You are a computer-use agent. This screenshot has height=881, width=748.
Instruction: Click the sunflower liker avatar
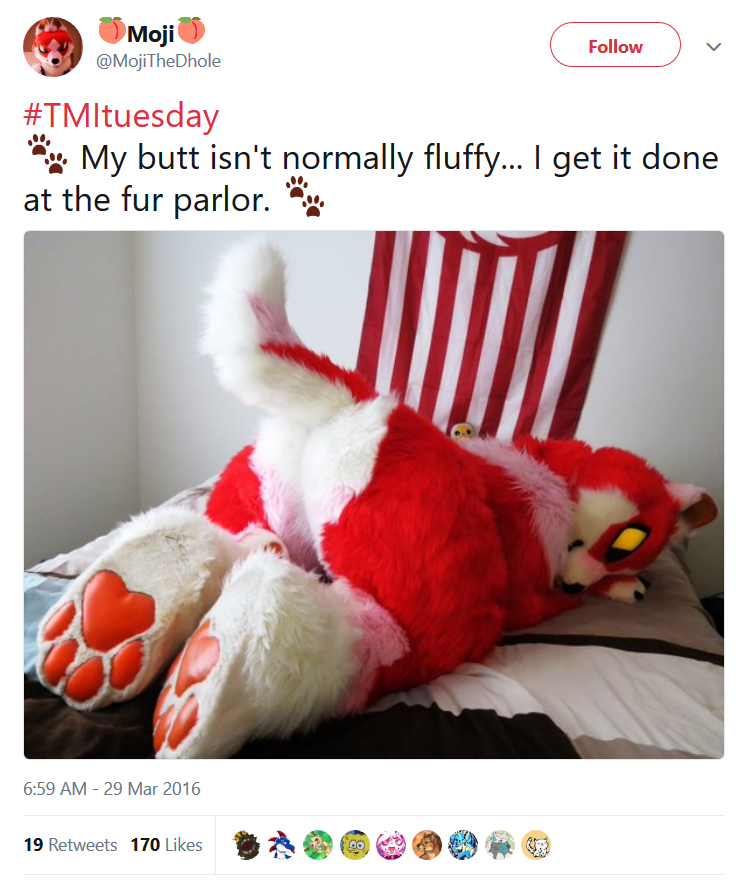tap(246, 845)
